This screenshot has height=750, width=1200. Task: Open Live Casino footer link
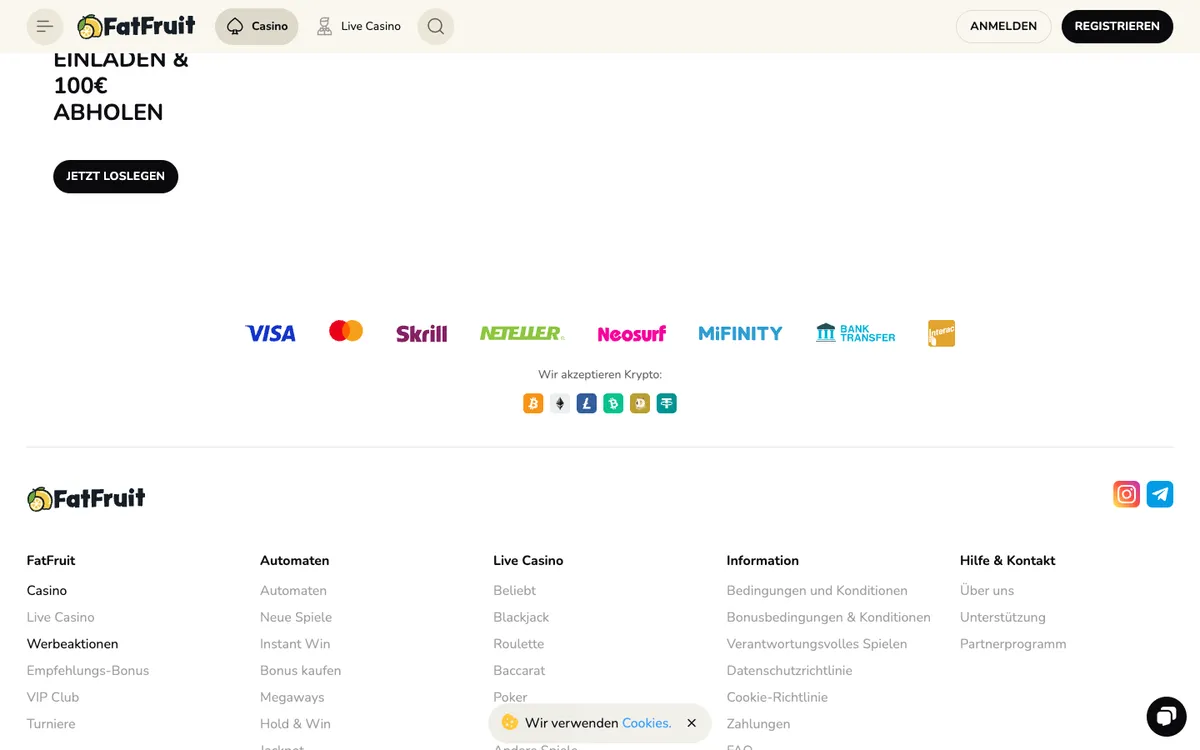[x=61, y=617]
